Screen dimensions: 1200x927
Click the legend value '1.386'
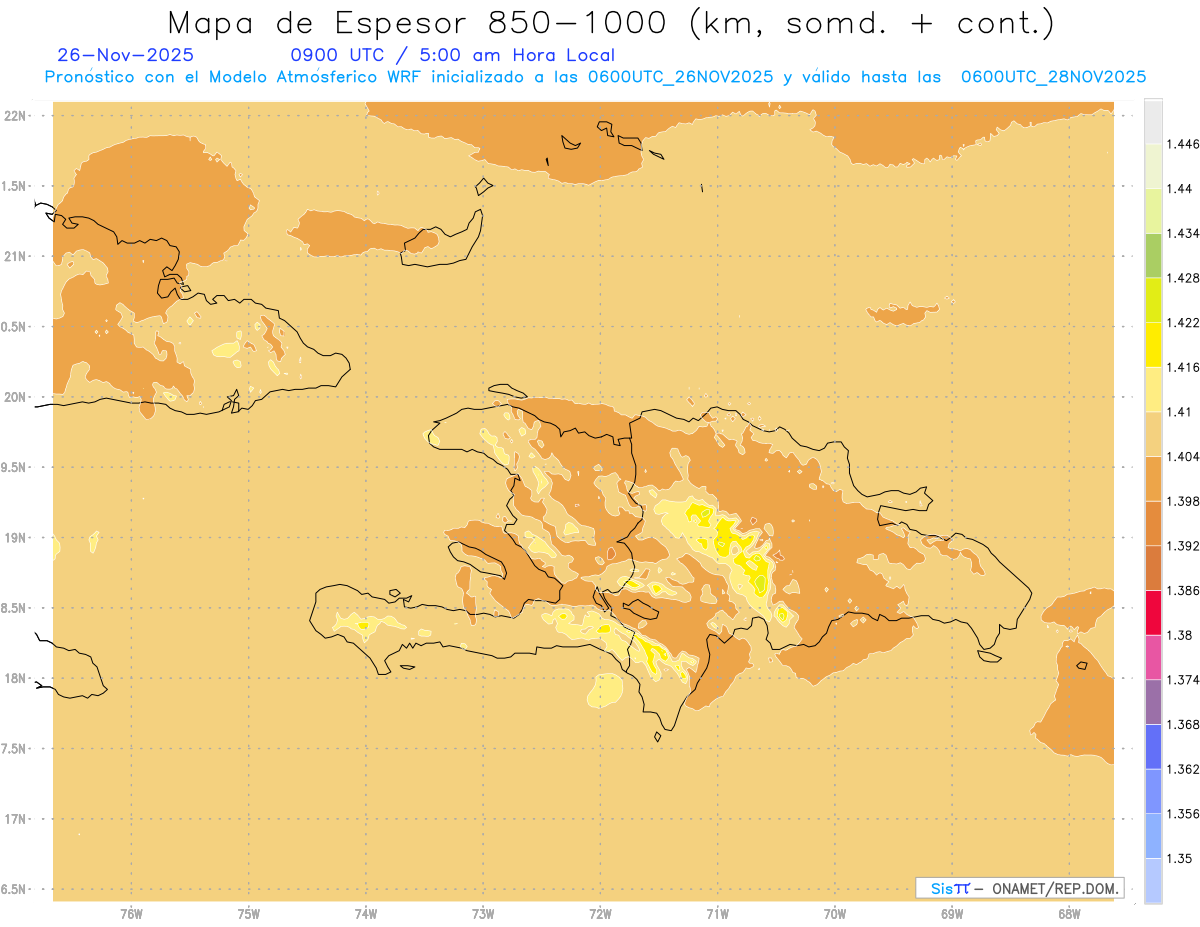pyautogui.click(x=1183, y=590)
